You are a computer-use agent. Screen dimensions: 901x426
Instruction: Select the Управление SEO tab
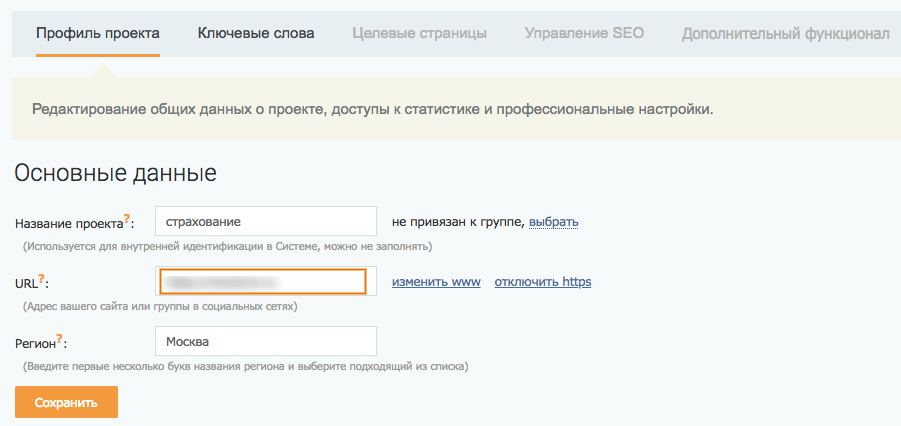pos(584,33)
